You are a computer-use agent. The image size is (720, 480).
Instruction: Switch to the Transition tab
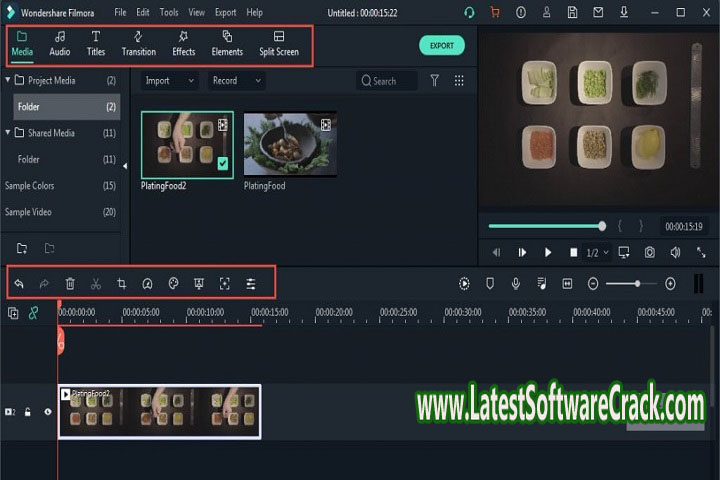(x=138, y=44)
